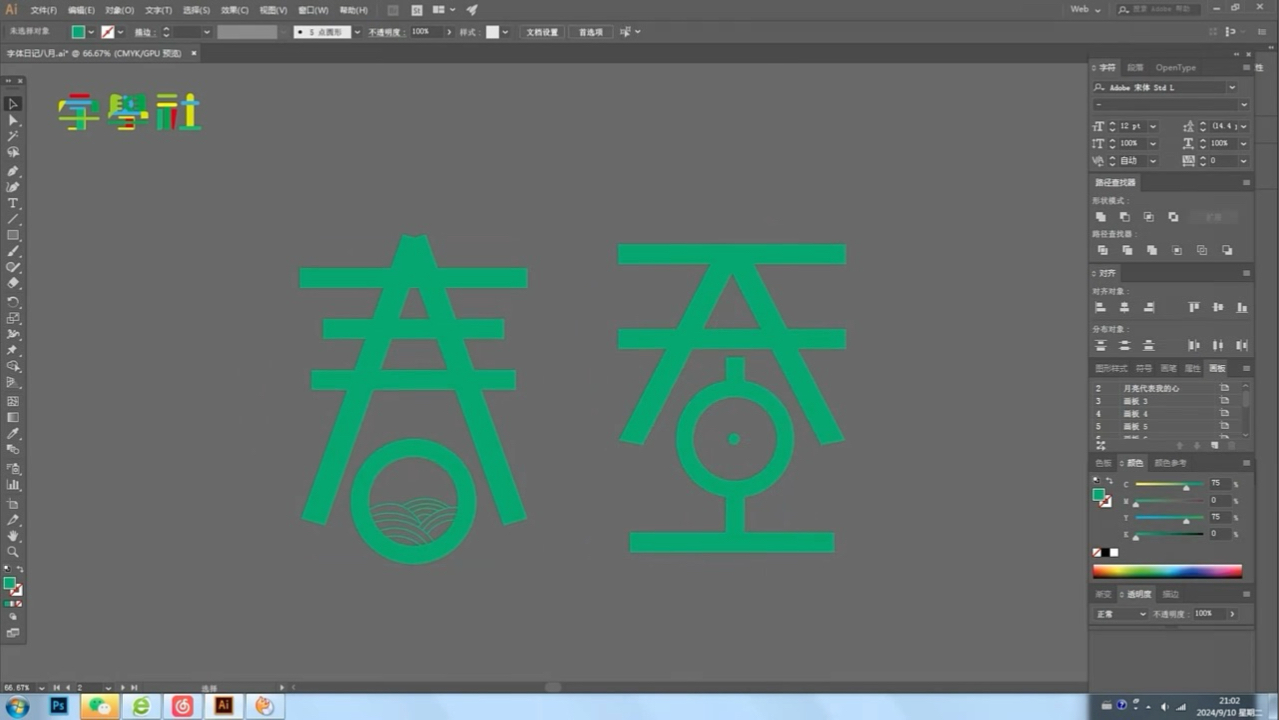Open Internet Explorer from the taskbar
The image size is (1279, 720).
click(141, 706)
